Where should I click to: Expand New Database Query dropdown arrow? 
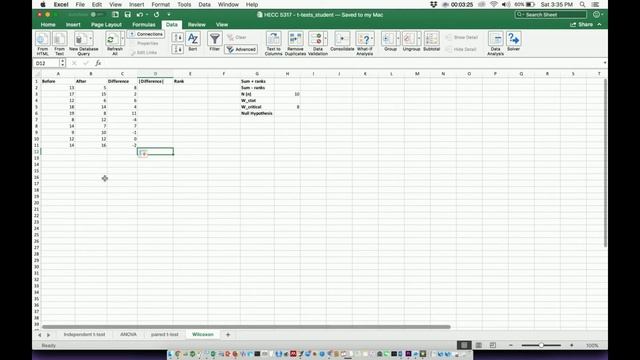(x=90, y=38)
